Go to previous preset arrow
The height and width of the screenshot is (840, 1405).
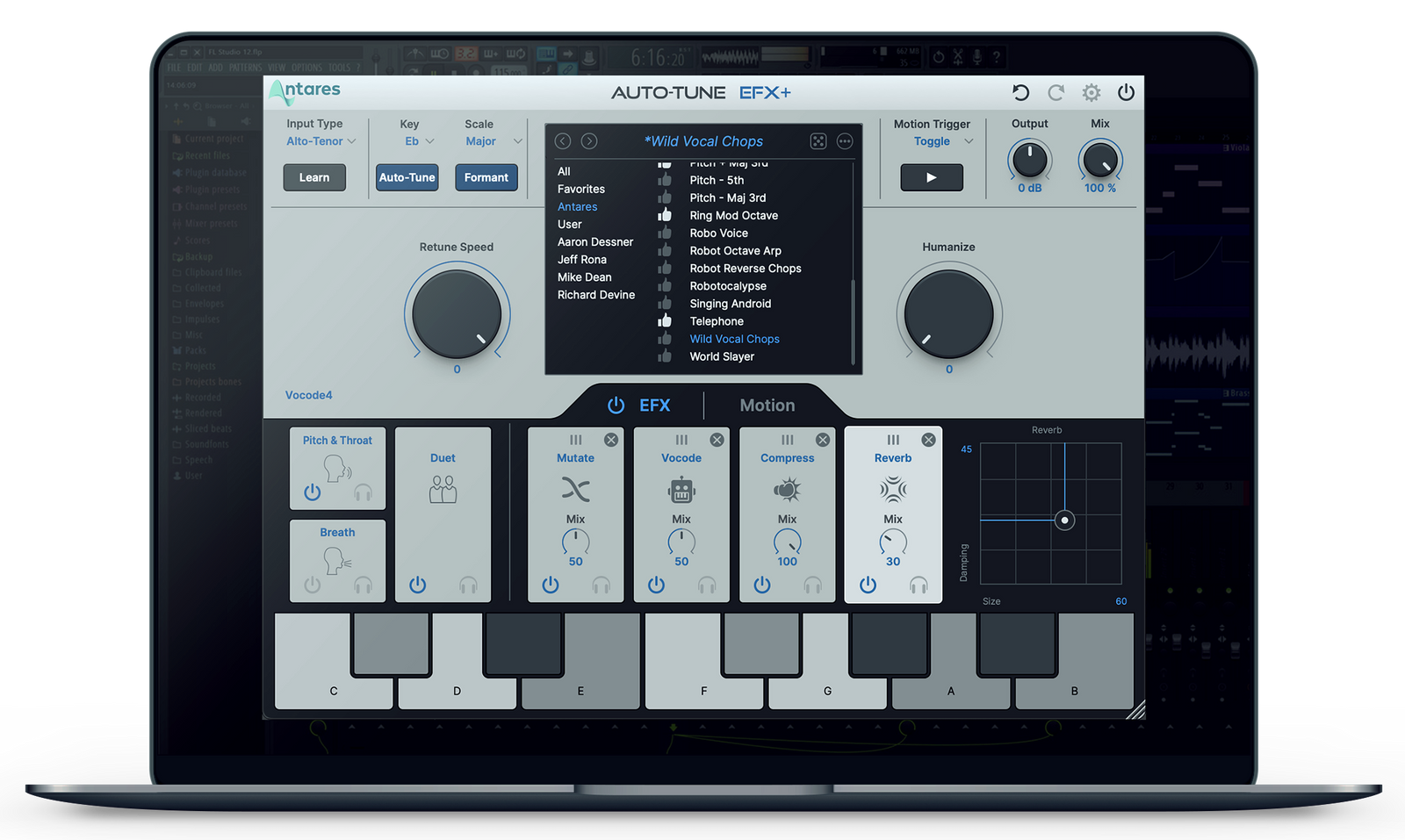pyautogui.click(x=563, y=141)
